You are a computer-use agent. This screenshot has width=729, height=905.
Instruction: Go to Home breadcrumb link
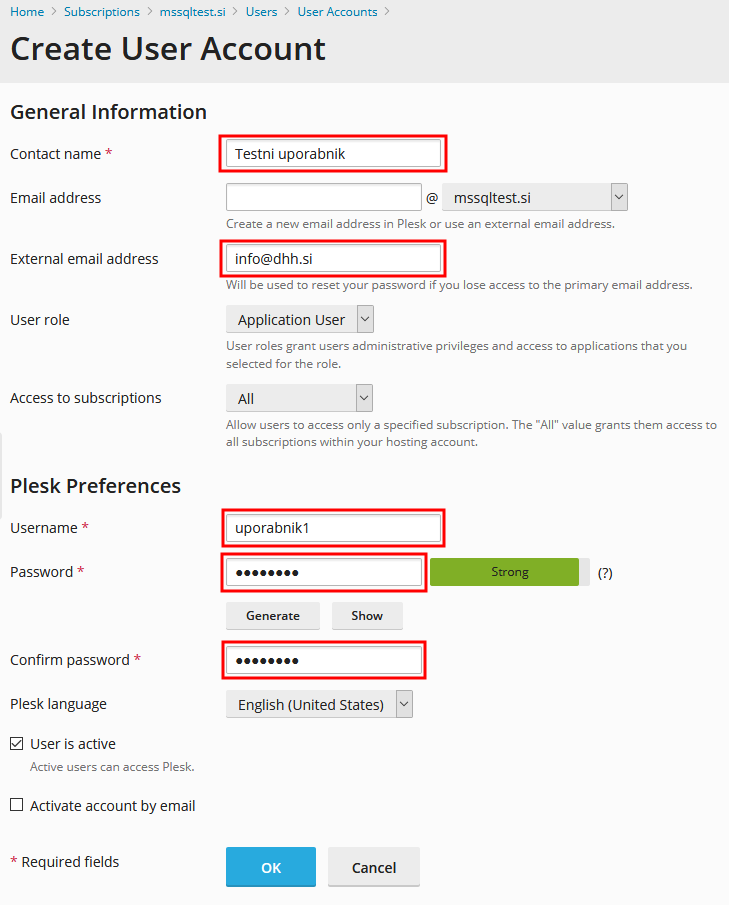27,12
